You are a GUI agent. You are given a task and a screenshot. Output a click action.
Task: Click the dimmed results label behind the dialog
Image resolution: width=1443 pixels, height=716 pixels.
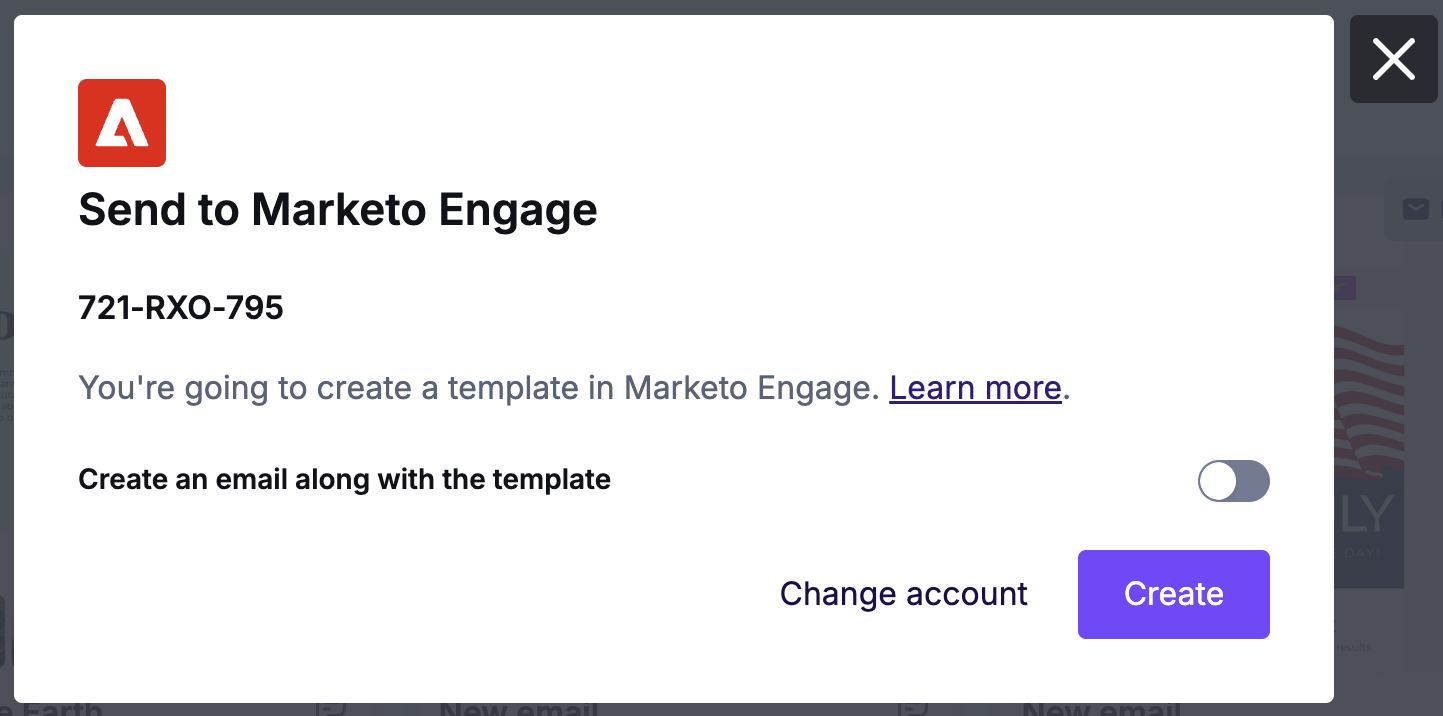coord(1354,647)
